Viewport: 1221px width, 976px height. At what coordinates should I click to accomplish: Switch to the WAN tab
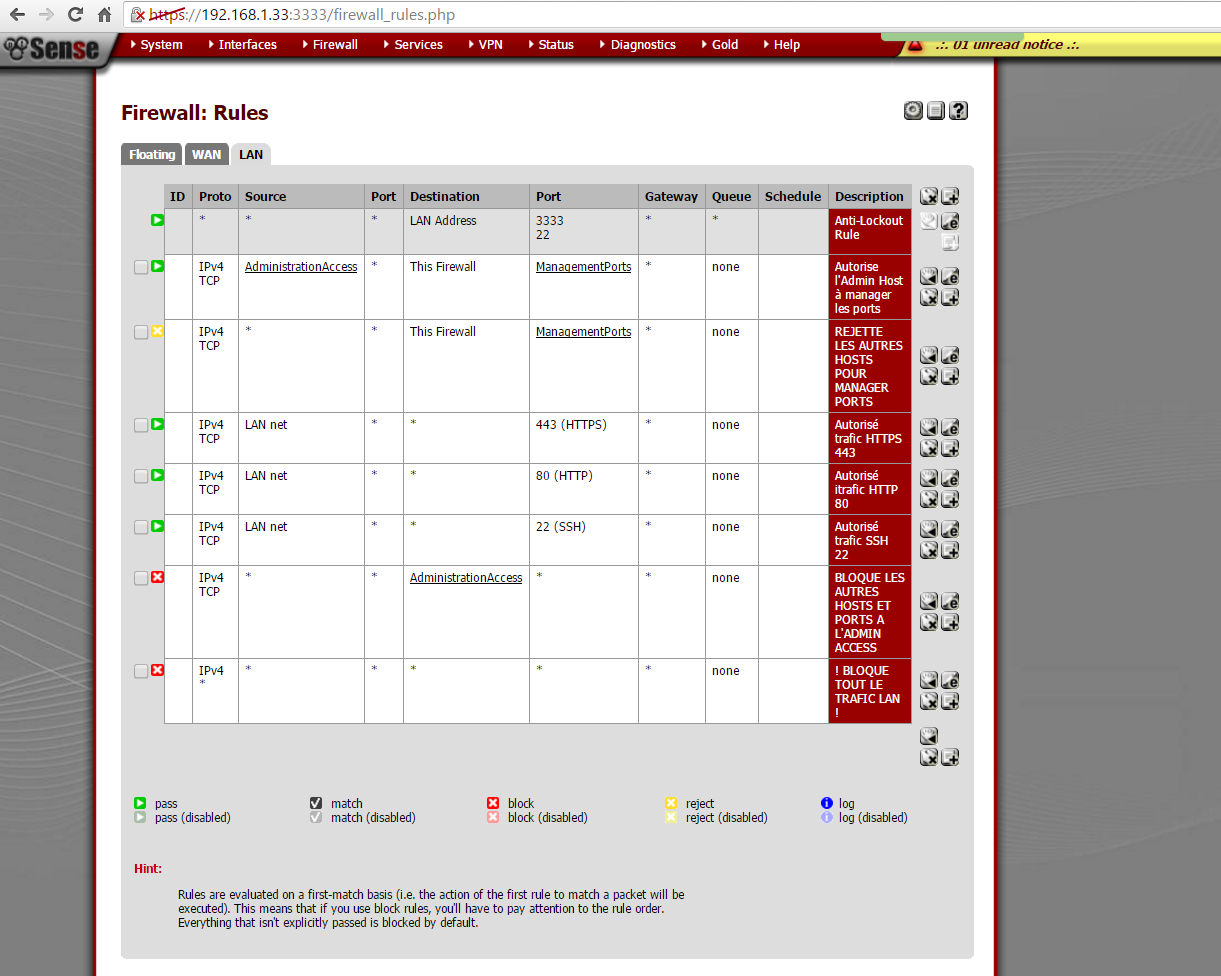tap(207, 154)
